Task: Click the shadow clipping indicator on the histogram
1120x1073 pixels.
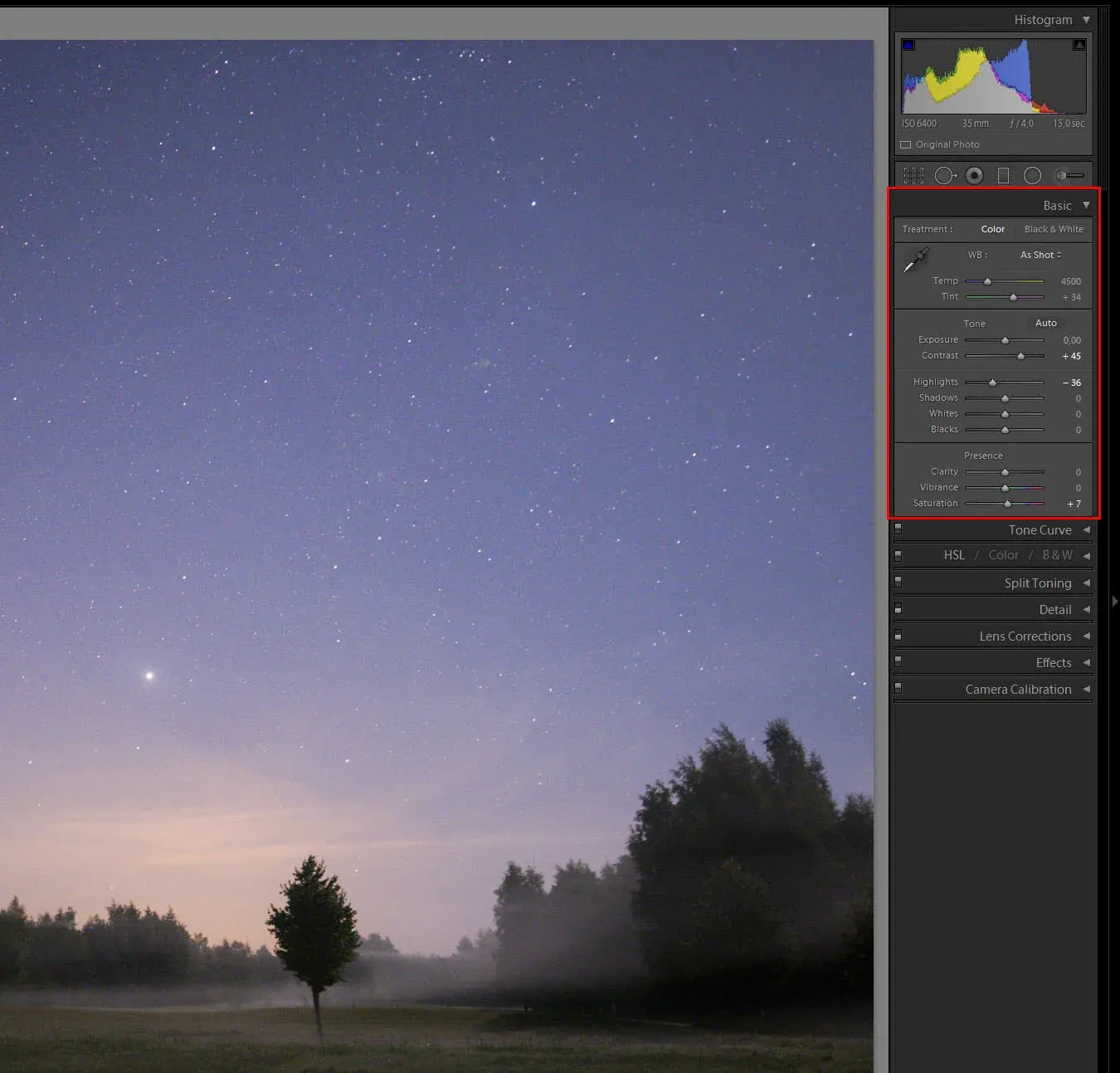Action: click(907, 44)
